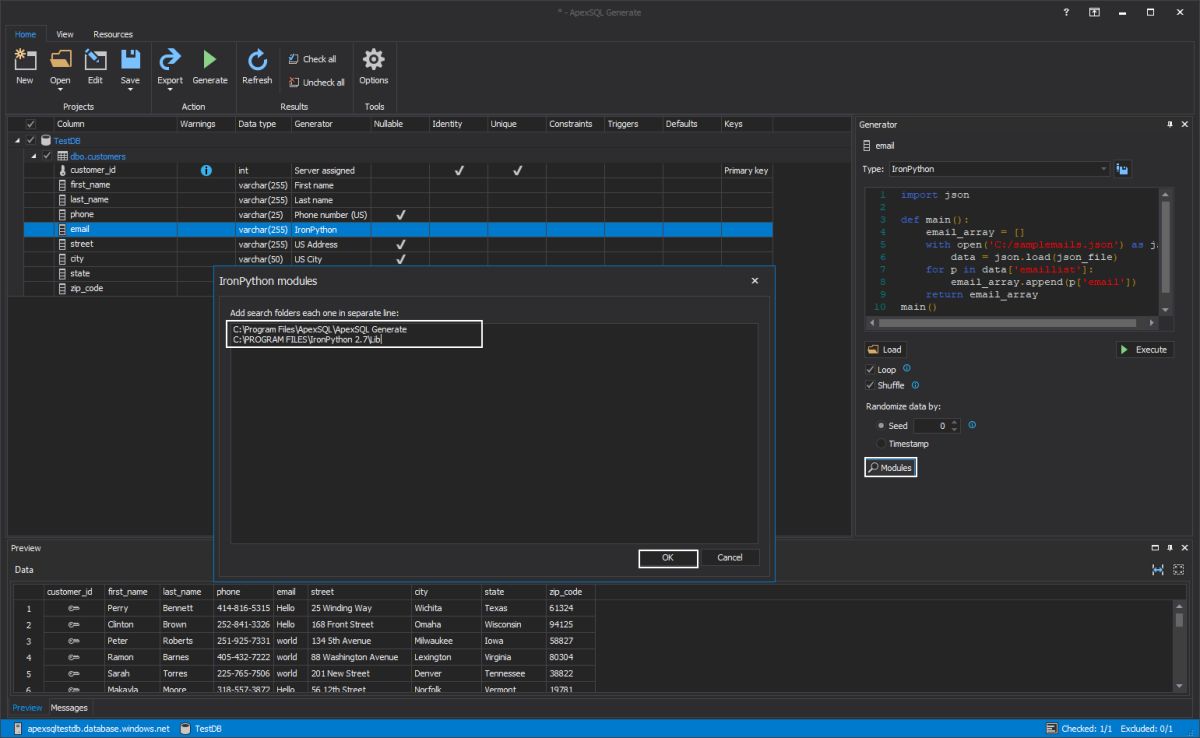Click OK in IronPython modules dialog

pyautogui.click(x=668, y=557)
